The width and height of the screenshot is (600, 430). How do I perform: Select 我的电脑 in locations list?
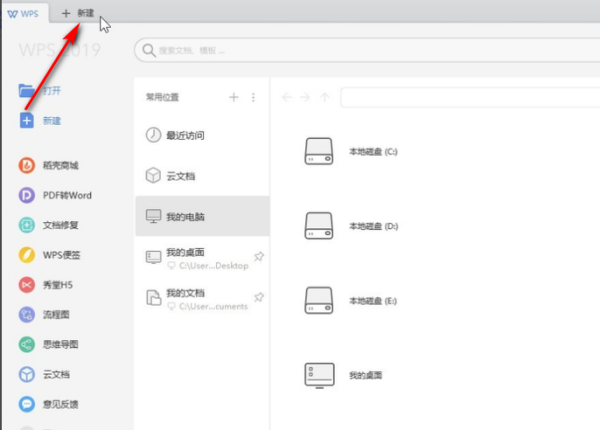[202, 216]
